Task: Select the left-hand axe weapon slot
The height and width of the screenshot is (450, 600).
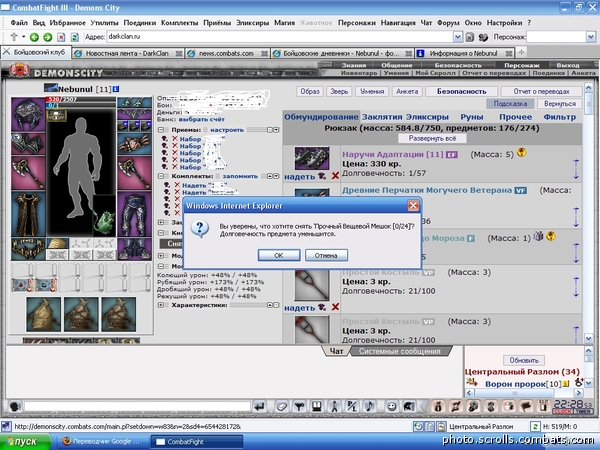Action: click(28, 173)
